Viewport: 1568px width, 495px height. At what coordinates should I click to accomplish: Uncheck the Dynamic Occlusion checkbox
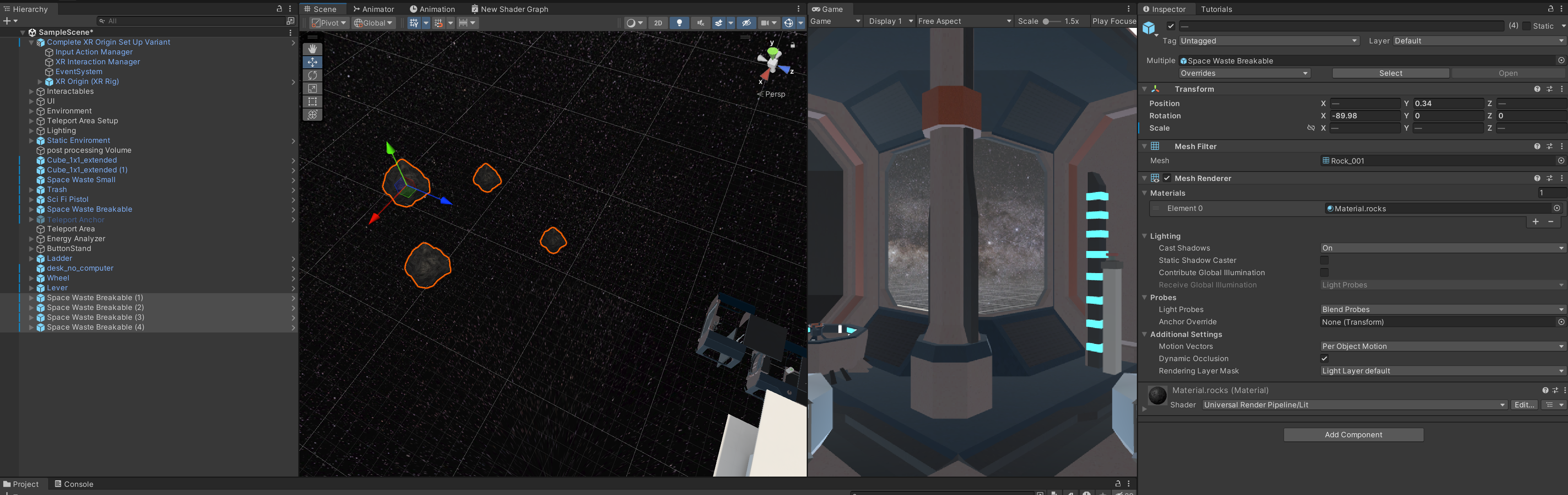[1324, 359]
